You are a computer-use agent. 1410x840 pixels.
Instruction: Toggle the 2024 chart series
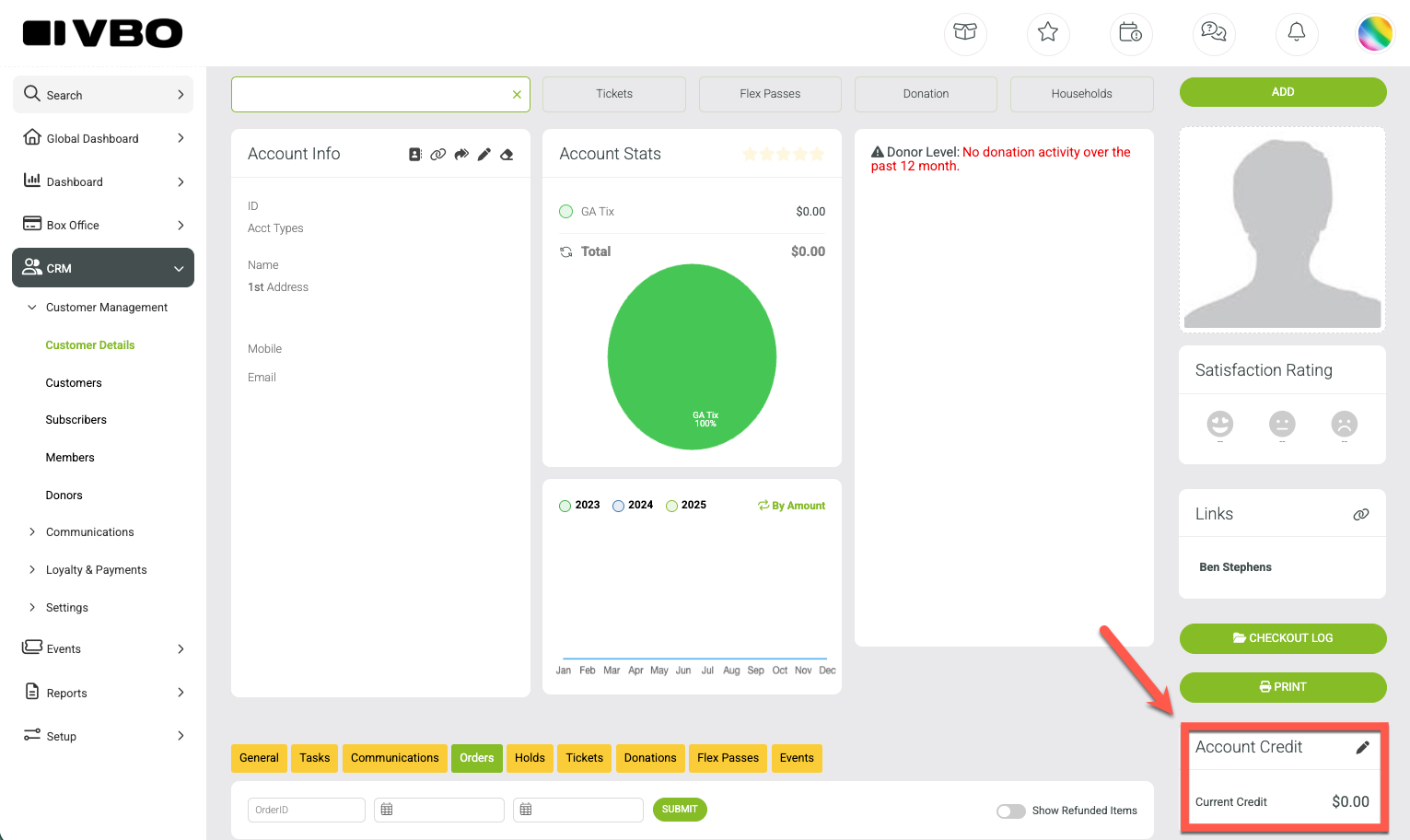coord(633,506)
